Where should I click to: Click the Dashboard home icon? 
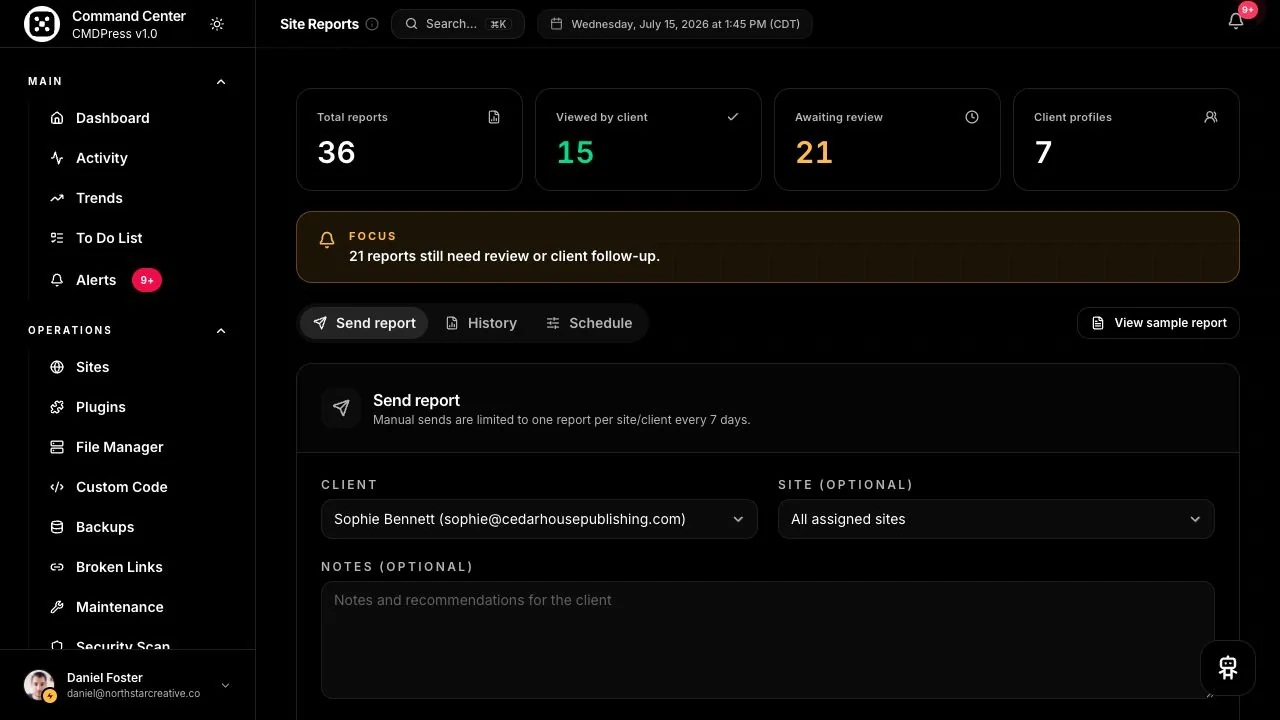(x=57, y=118)
